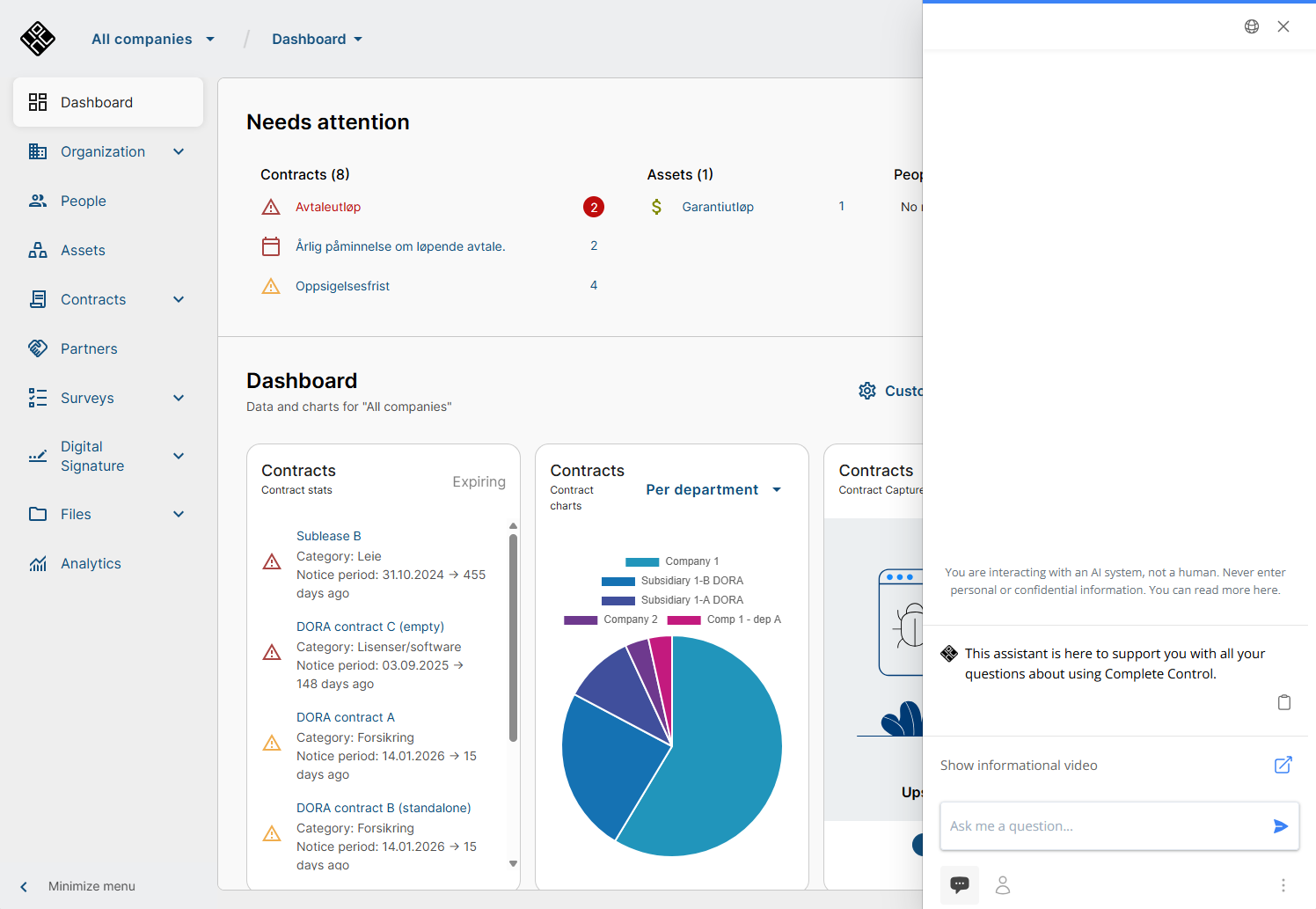The image size is (1316, 909).
Task: Click the company logo in top left
Action: pos(38,39)
